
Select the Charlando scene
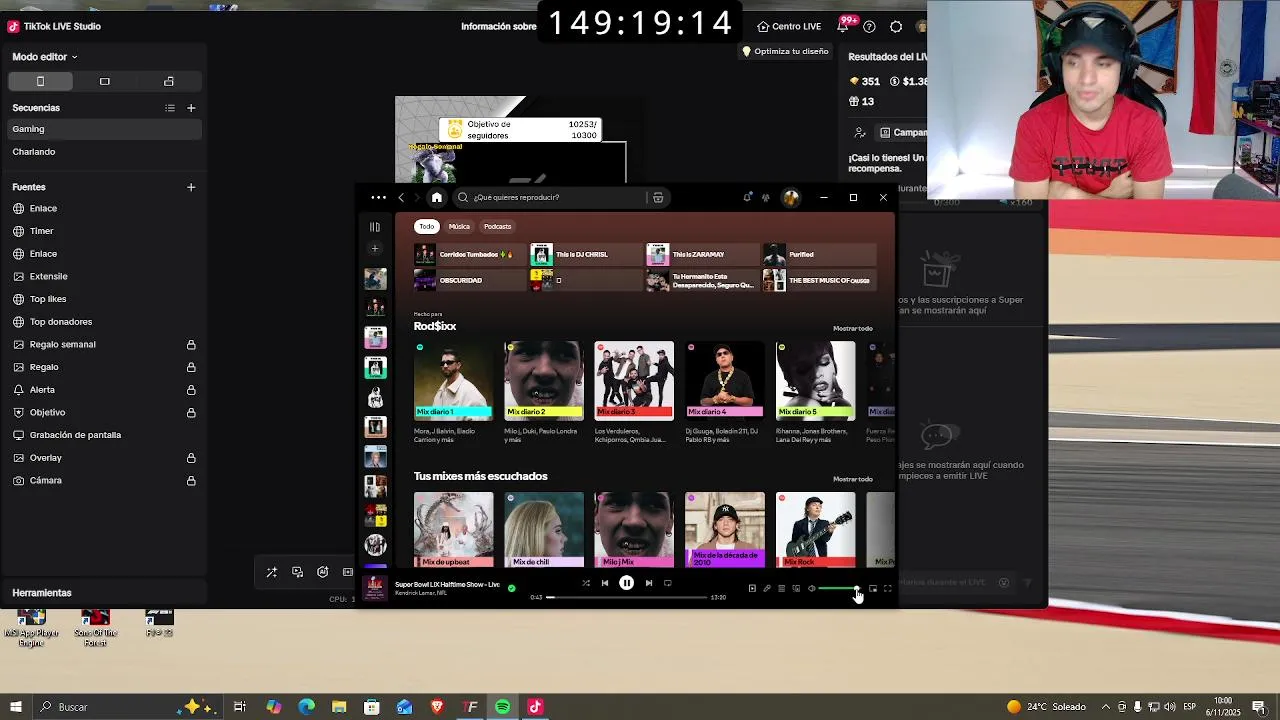coord(103,152)
